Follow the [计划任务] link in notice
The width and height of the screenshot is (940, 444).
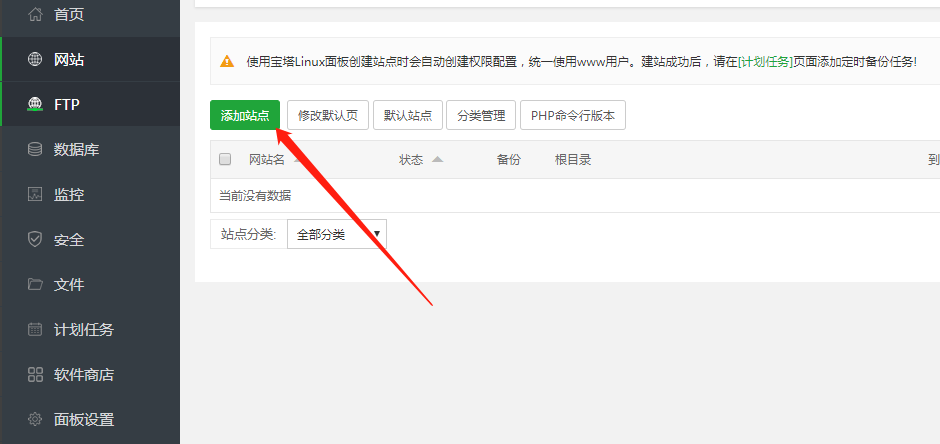tap(765, 61)
